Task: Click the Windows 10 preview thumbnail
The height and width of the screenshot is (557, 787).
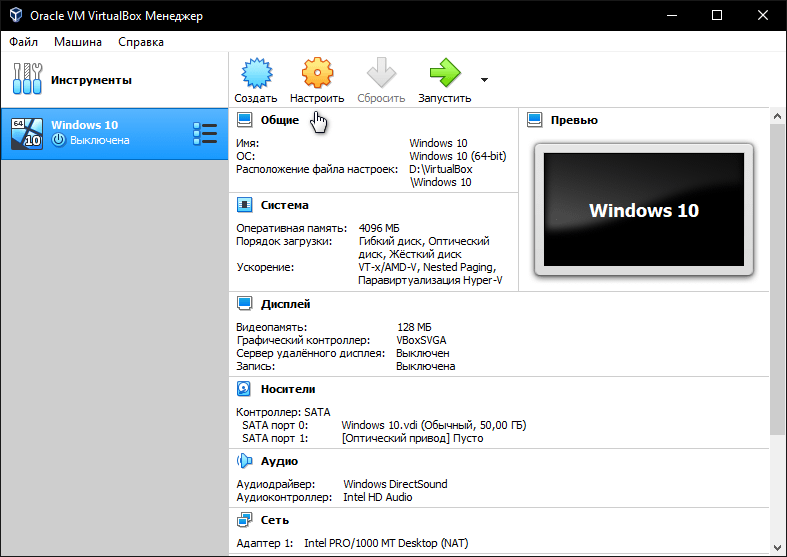Action: [x=644, y=209]
